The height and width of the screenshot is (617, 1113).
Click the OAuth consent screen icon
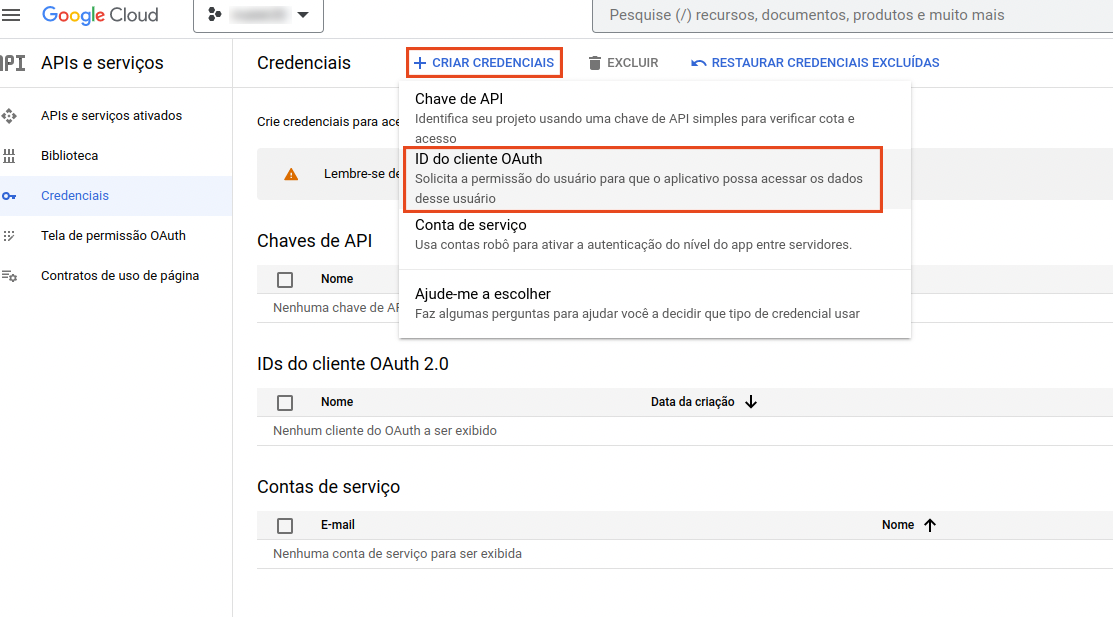pos(9,236)
